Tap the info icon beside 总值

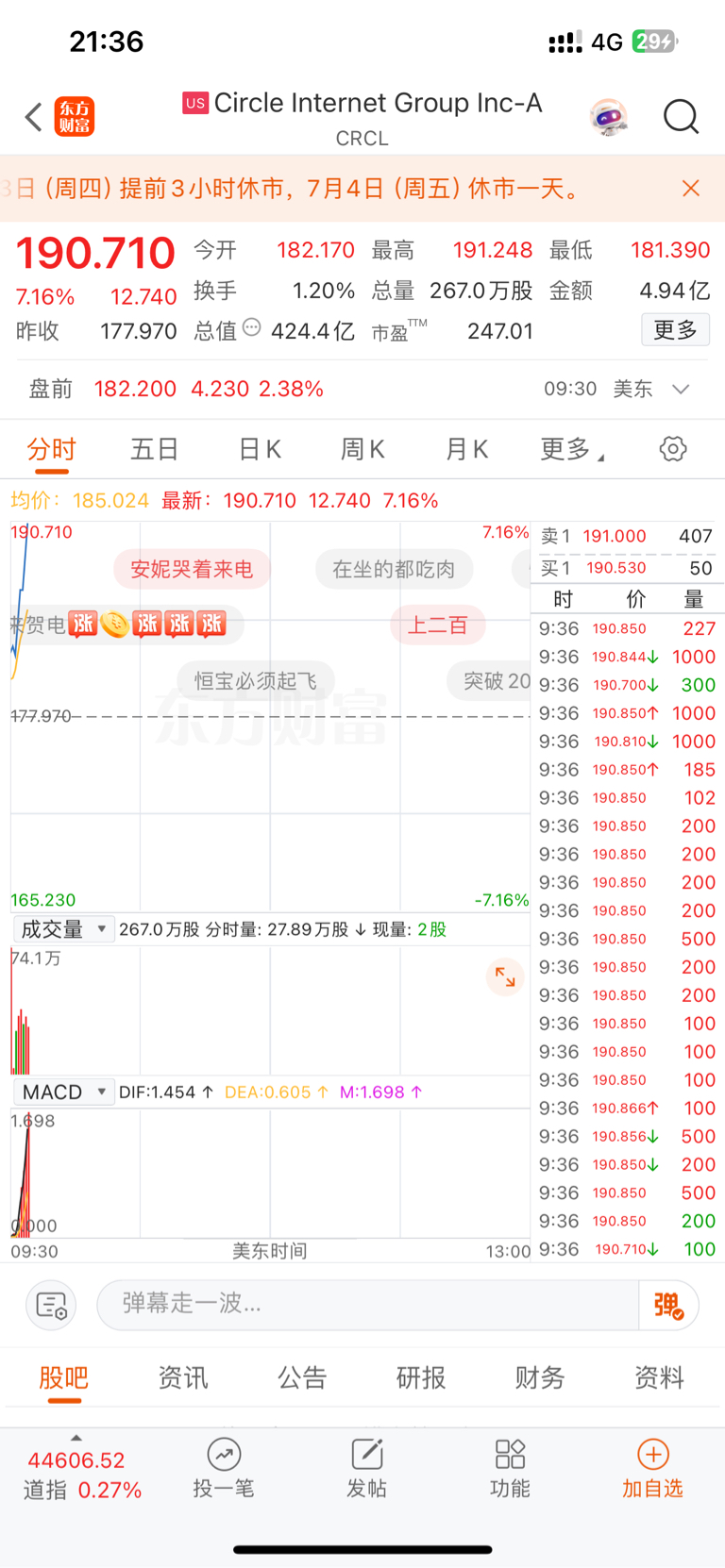(251, 327)
